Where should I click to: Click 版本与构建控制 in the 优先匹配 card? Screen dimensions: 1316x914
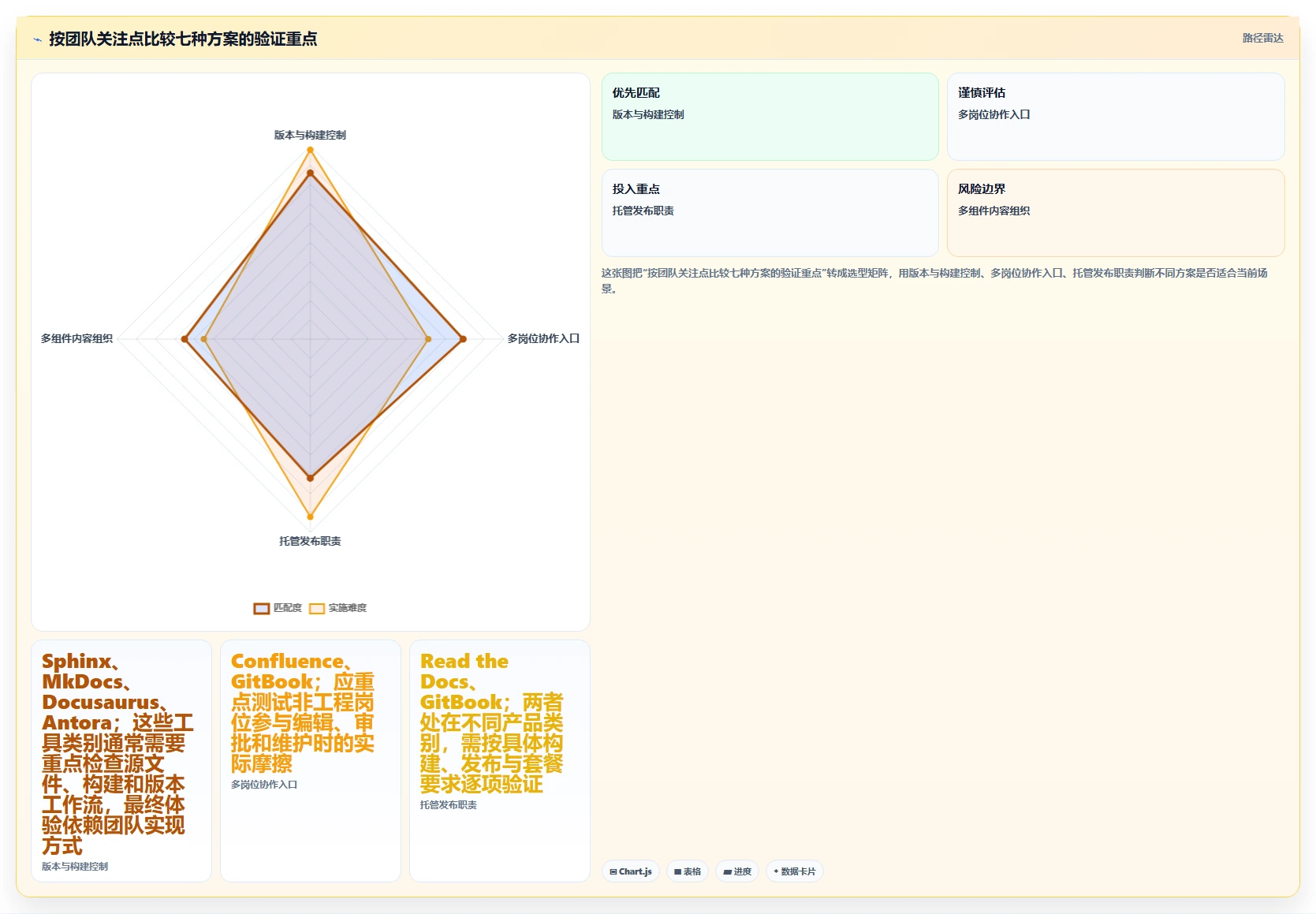(x=648, y=114)
